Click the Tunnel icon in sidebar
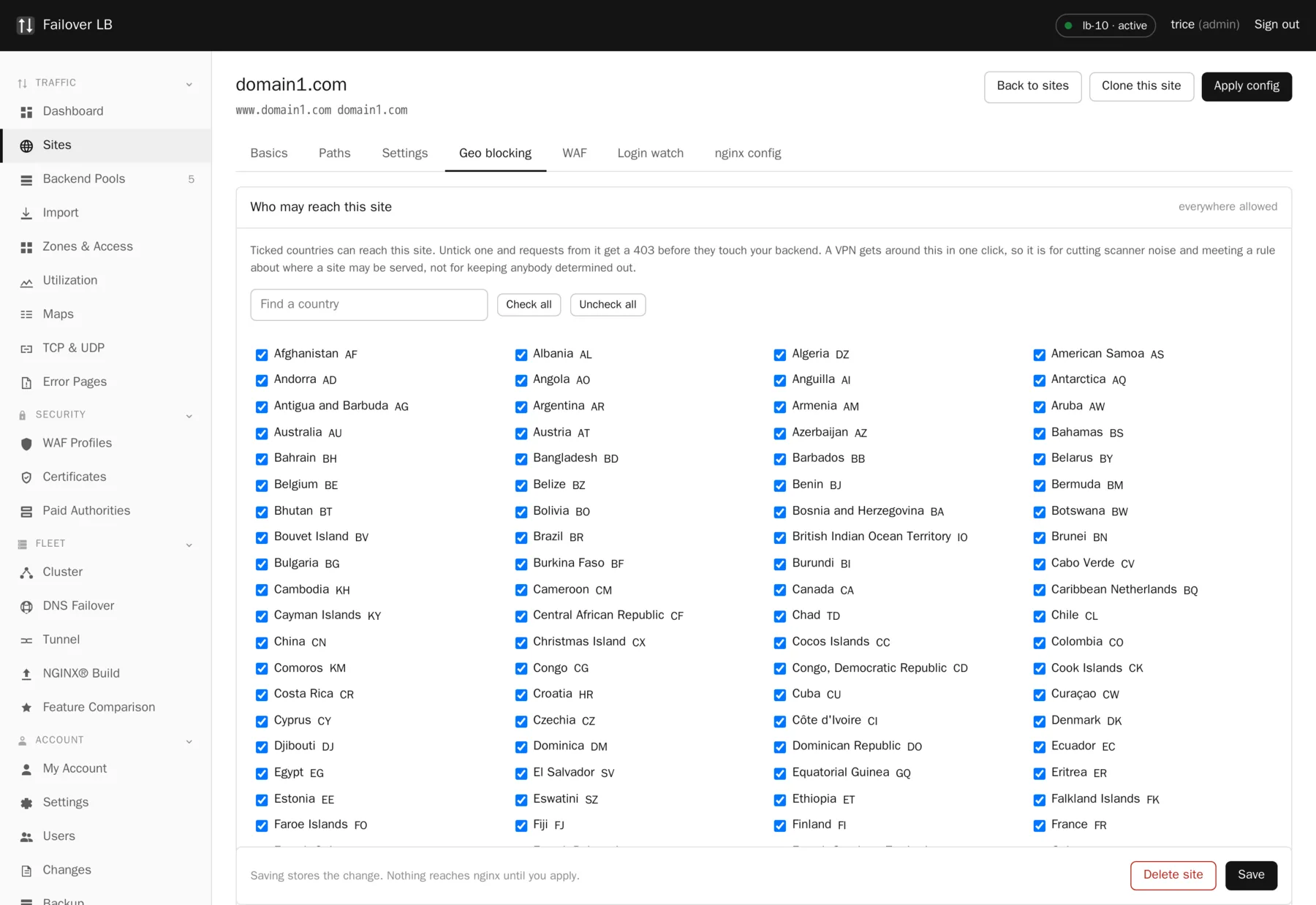 pos(26,640)
